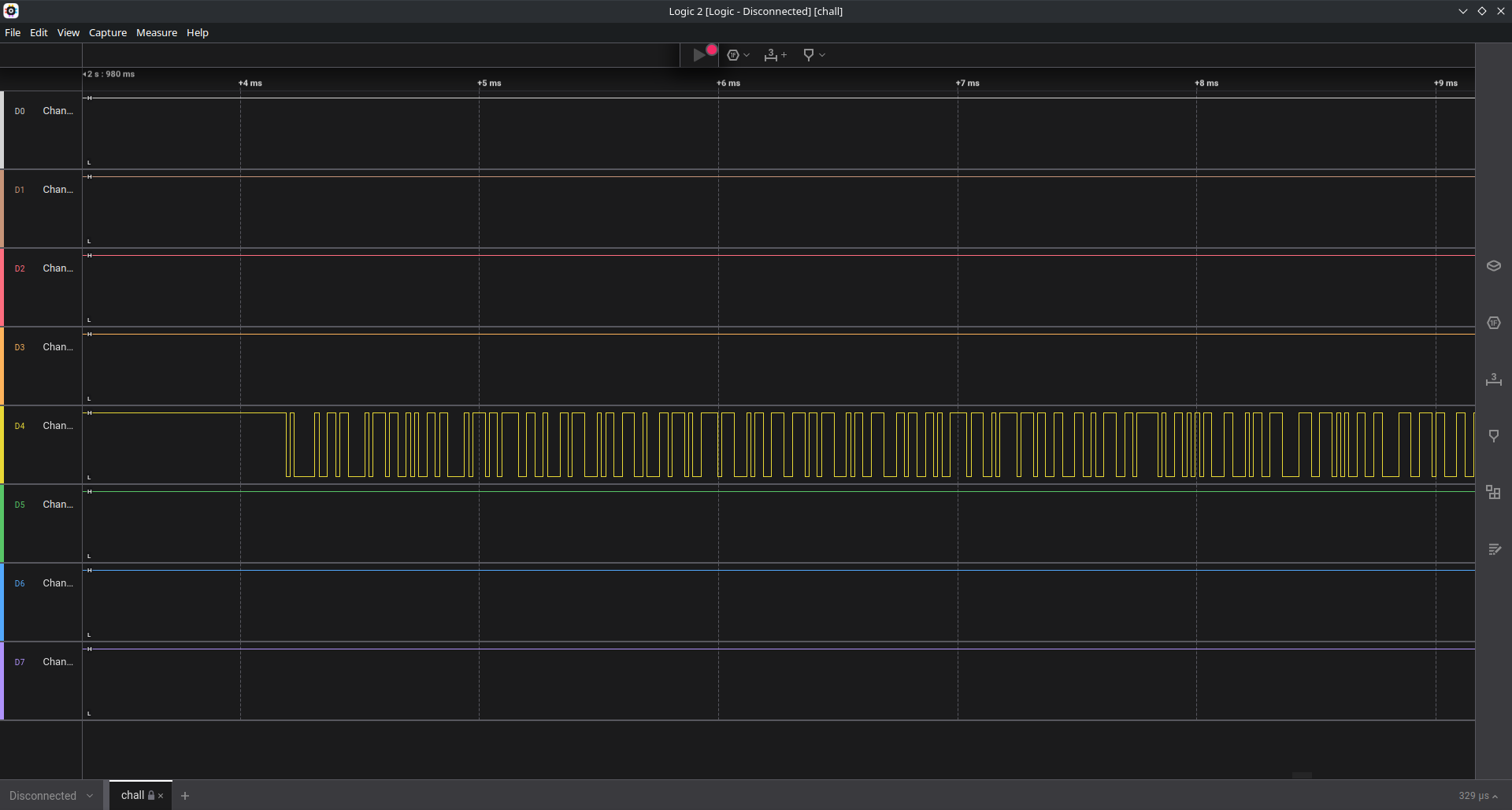Open the File menu
Image resolution: width=1512 pixels, height=810 pixels.
tap(13, 33)
